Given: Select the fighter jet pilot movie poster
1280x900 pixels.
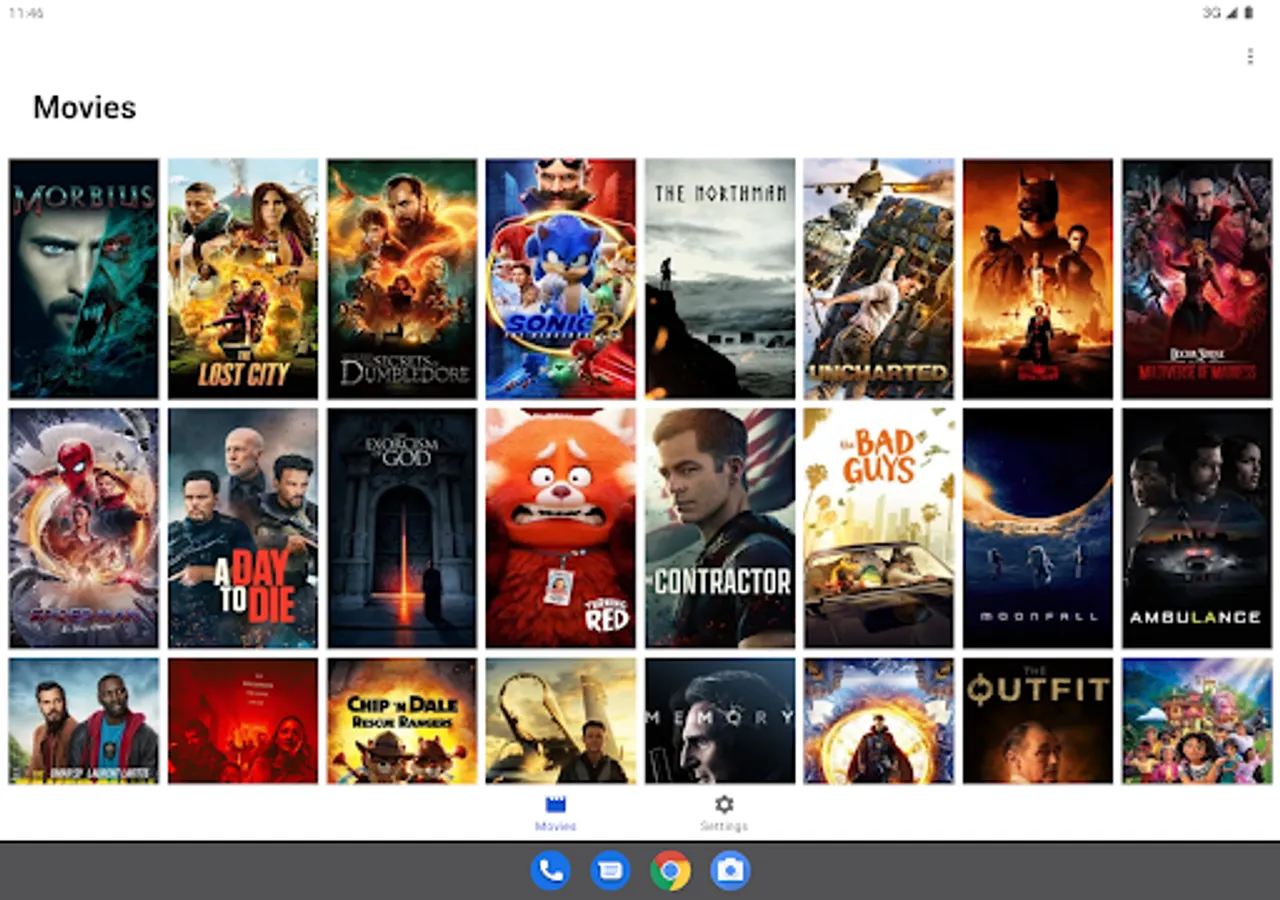Looking at the screenshot, I should 561,720.
